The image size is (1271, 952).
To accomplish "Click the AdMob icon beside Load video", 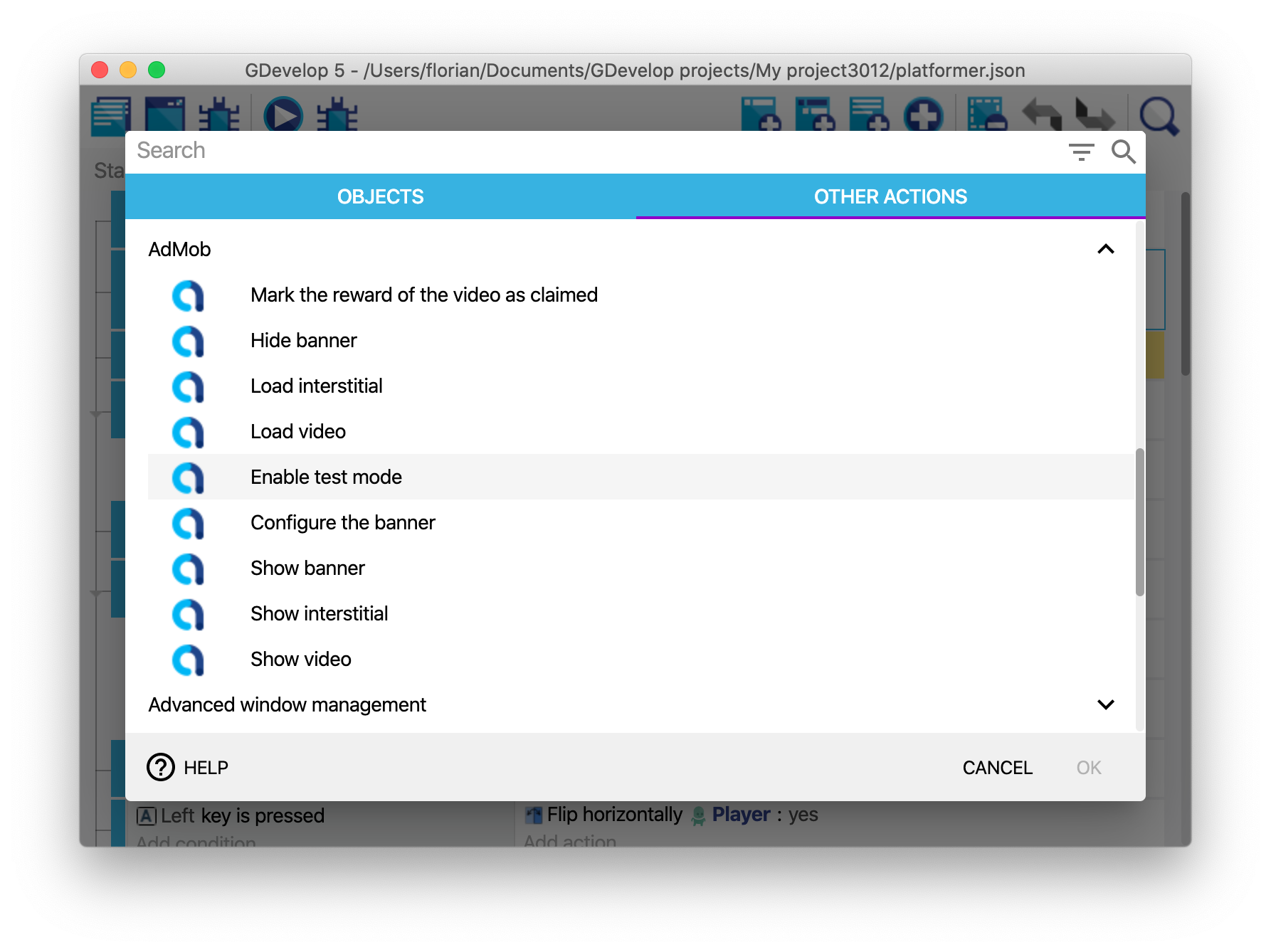I will pyautogui.click(x=188, y=432).
